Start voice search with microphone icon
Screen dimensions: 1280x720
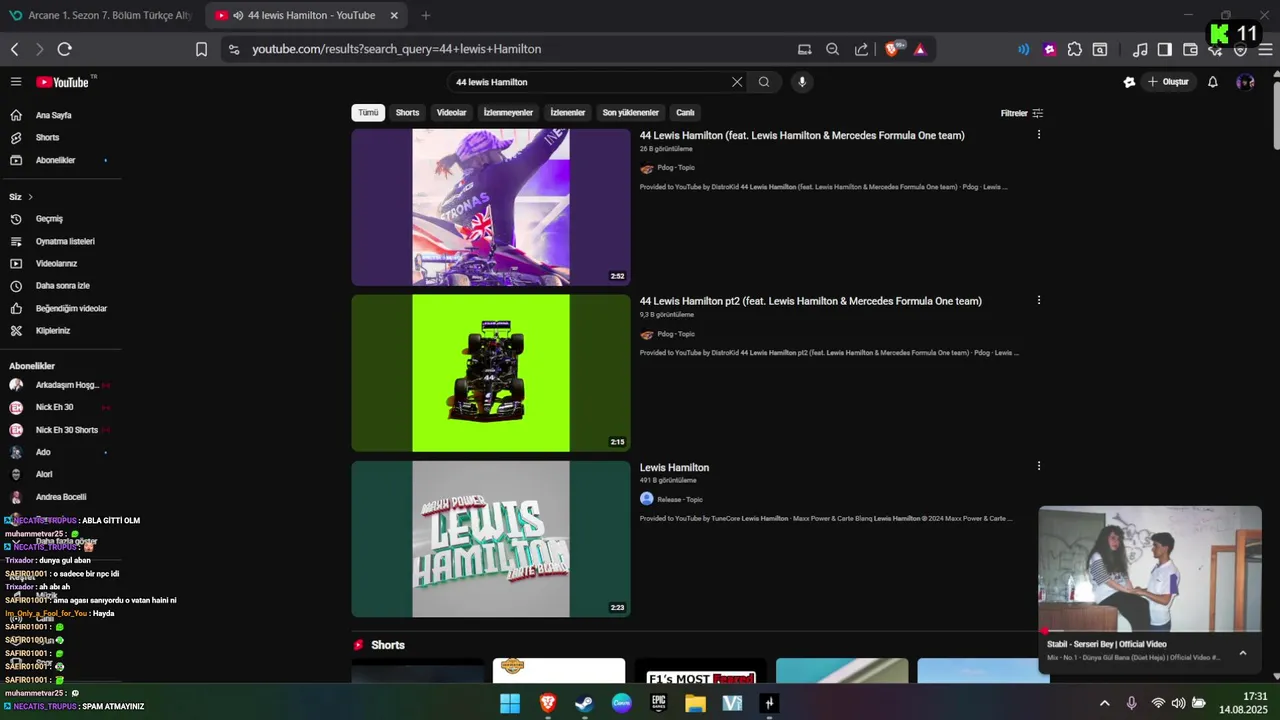801,82
